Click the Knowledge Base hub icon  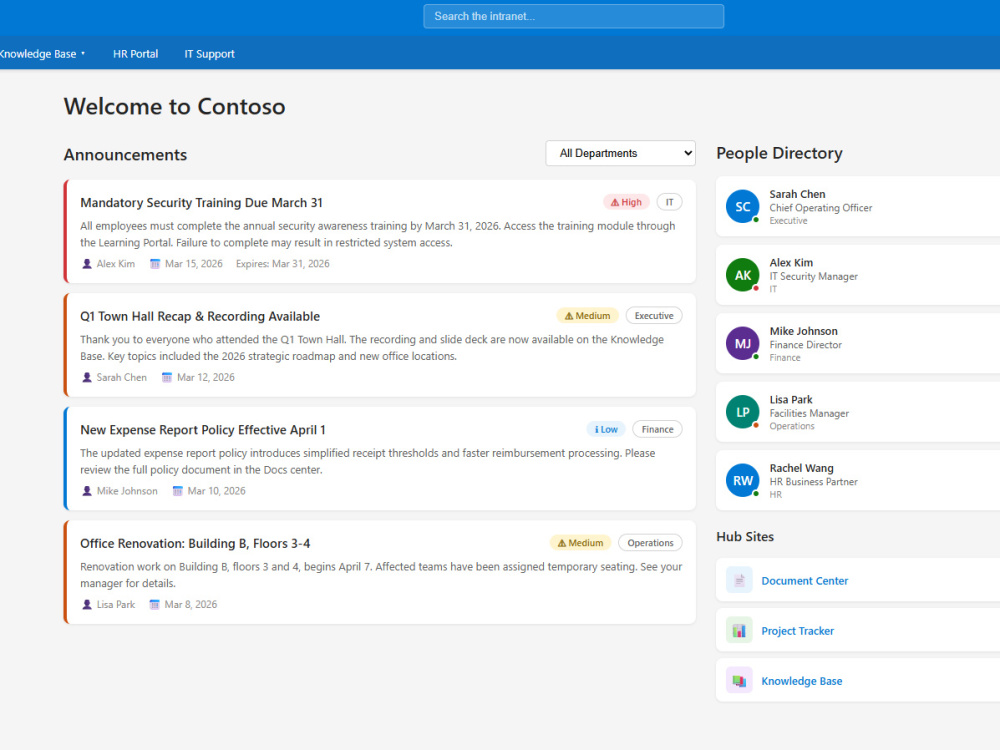click(x=739, y=681)
